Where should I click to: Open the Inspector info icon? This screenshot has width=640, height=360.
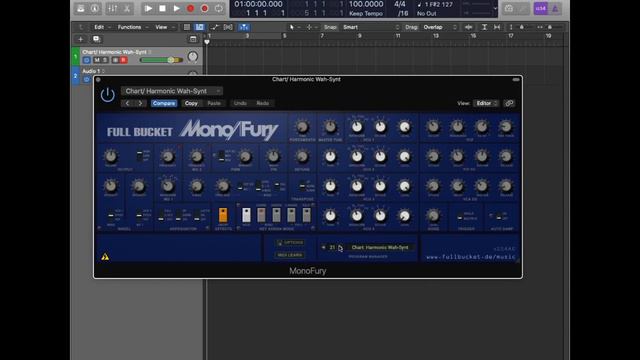pos(95,8)
